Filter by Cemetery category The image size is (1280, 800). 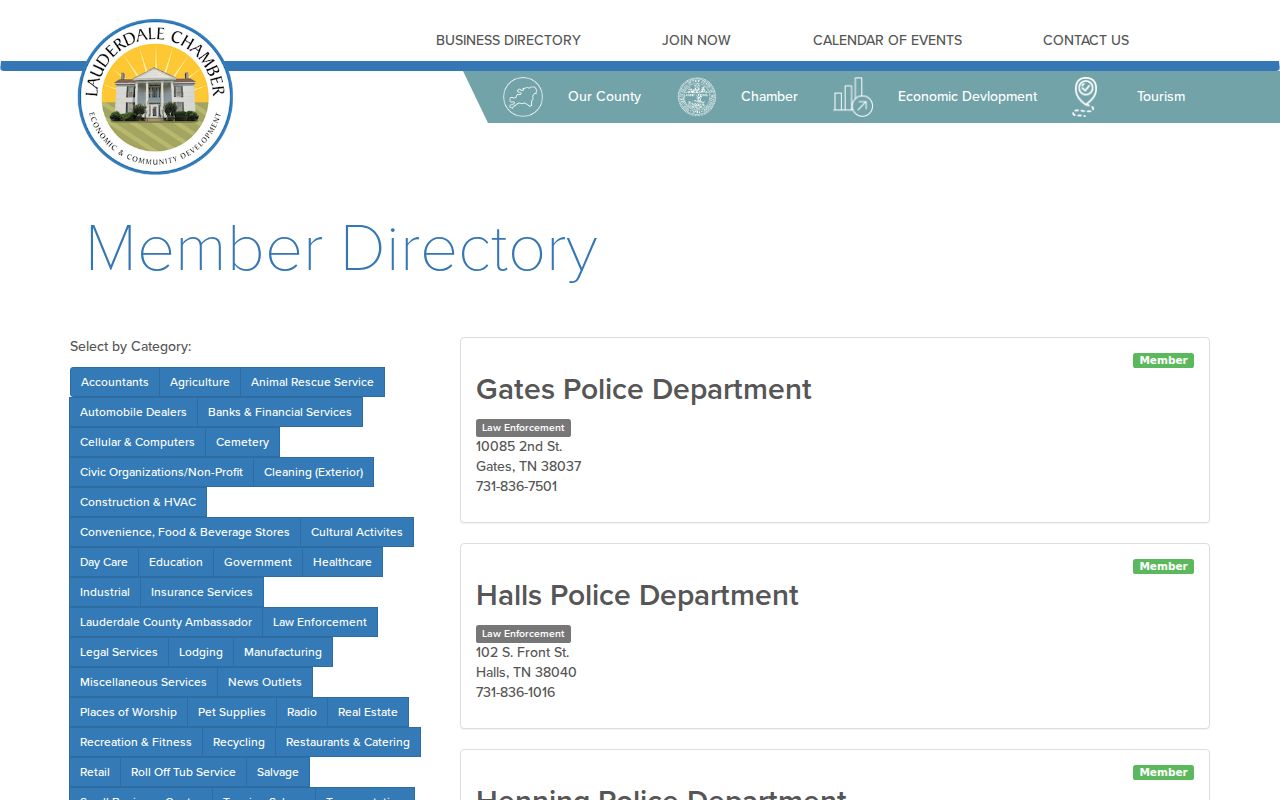point(242,442)
